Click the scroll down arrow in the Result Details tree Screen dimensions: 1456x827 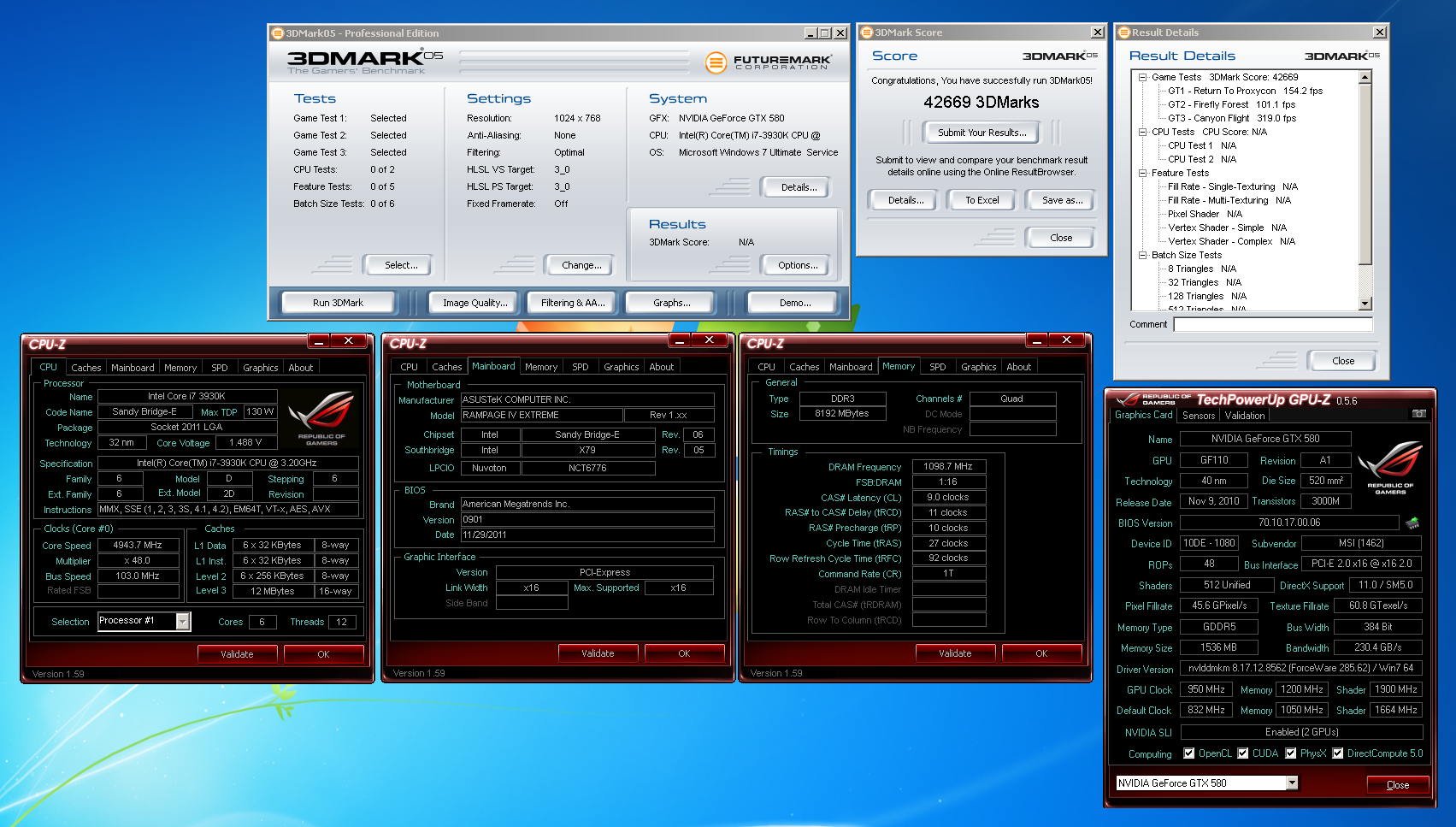(1365, 304)
